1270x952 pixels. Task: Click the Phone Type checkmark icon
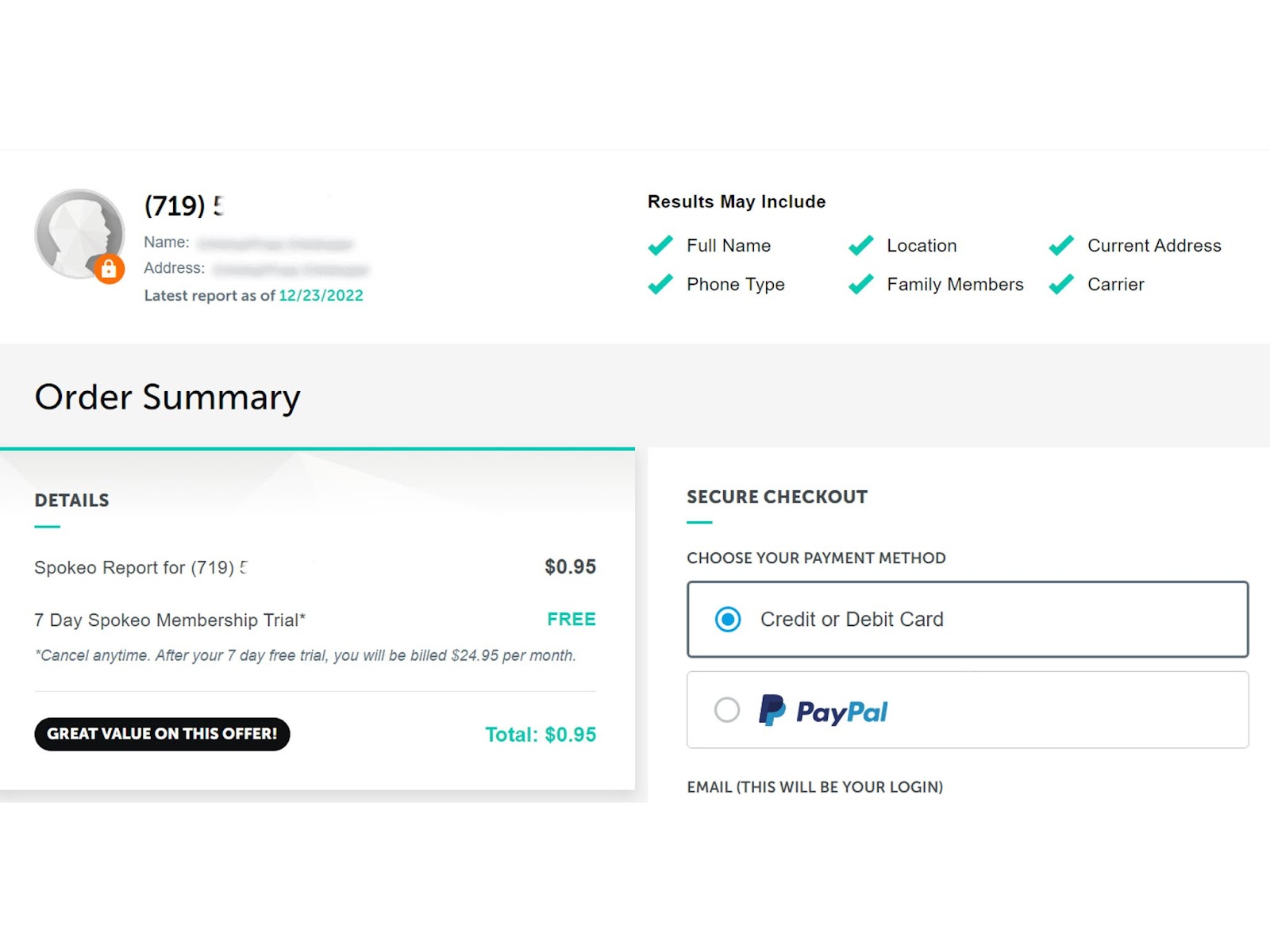point(660,284)
